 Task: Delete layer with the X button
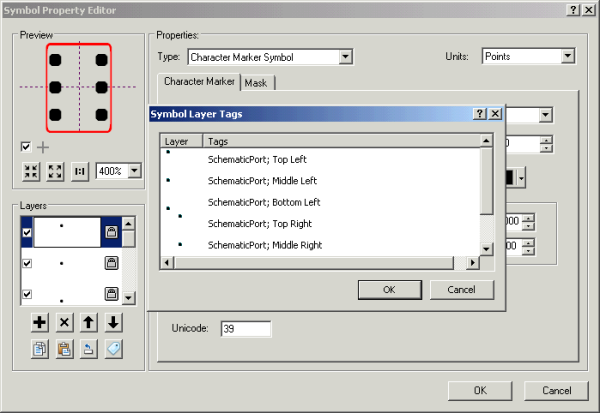(64, 322)
